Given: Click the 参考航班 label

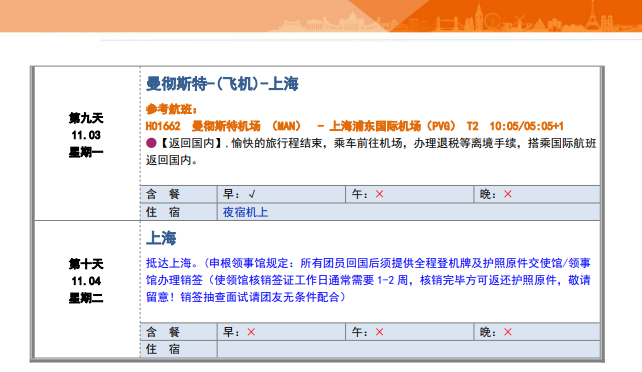Looking at the screenshot, I should (172, 109).
